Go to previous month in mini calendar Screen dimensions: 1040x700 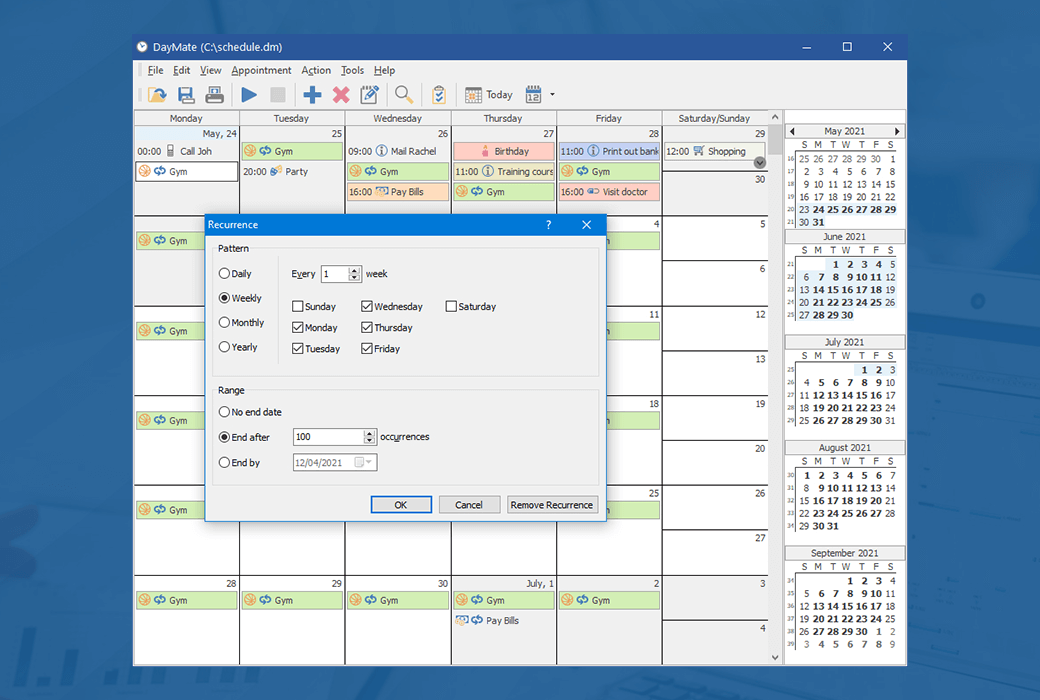coord(792,131)
